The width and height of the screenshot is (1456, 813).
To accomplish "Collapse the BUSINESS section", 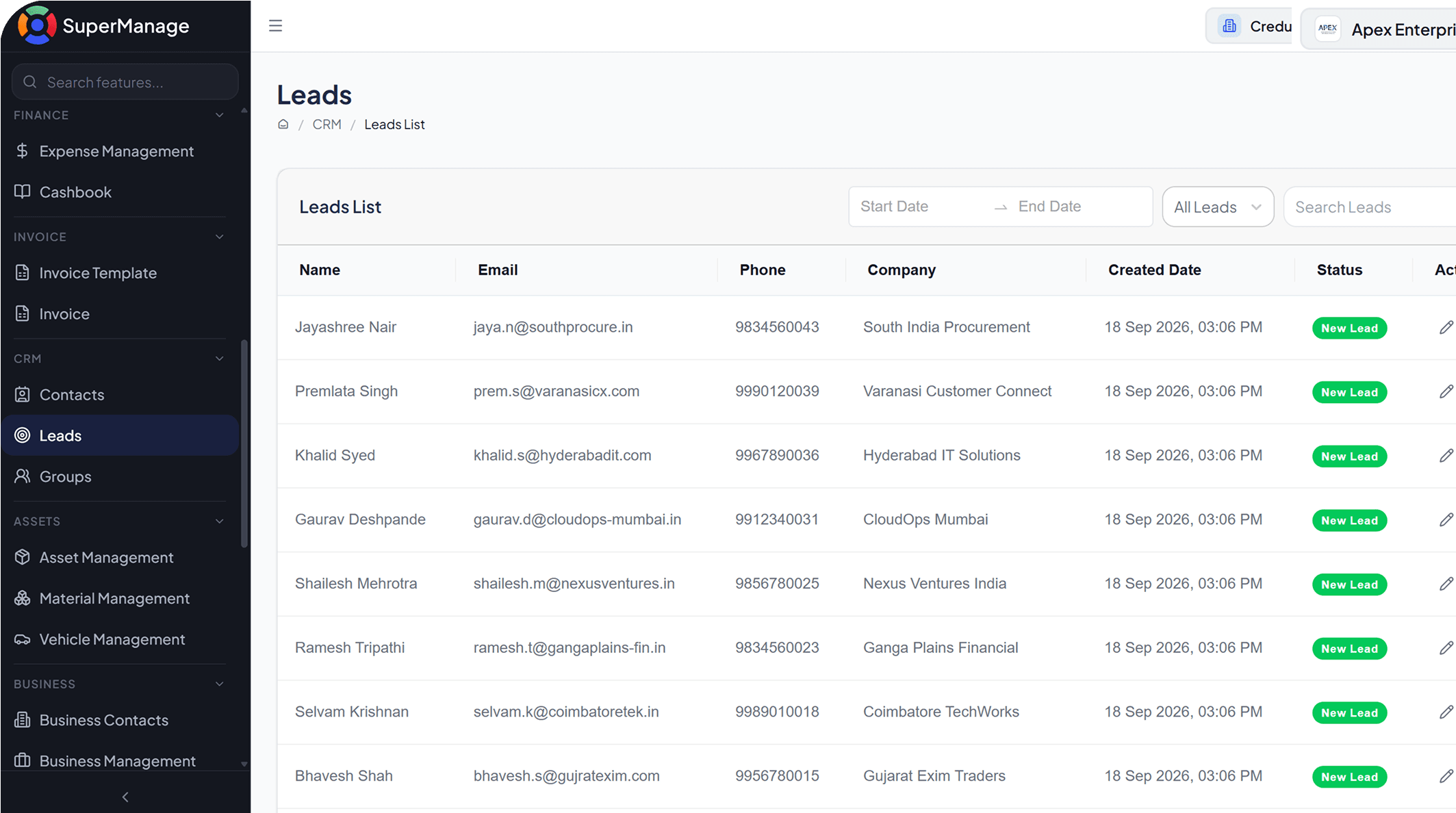I will click(x=220, y=684).
